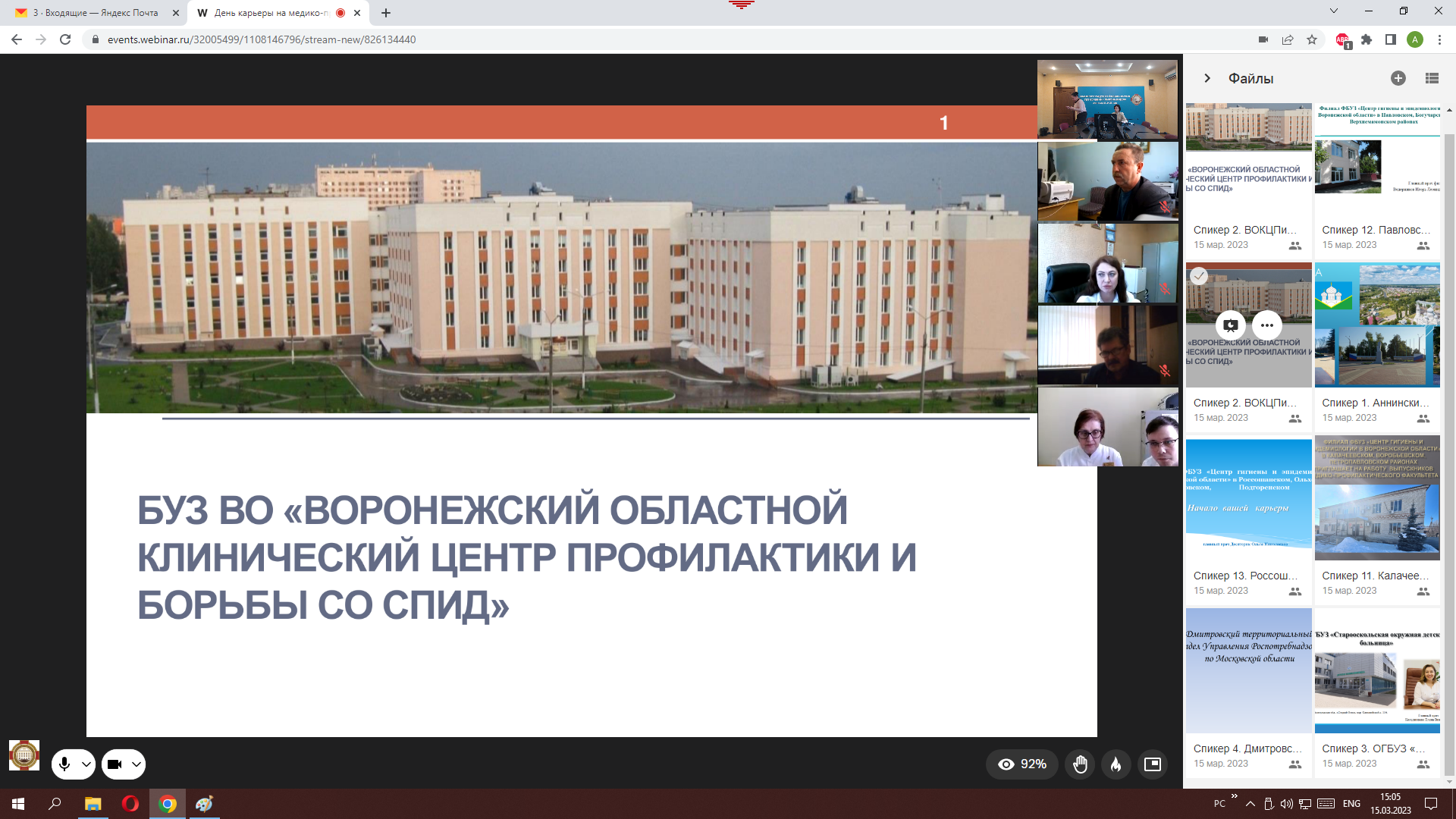This screenshot has width=1456, height=819.
Task: Click share icon on Спикер 13 Россошь card
Action: tap(1295, 591)
